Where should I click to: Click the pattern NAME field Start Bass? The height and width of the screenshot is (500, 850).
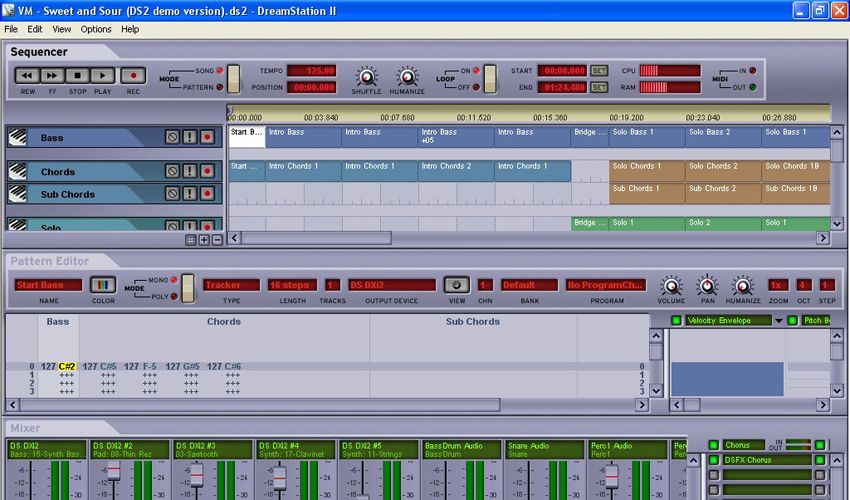[47, 285]
